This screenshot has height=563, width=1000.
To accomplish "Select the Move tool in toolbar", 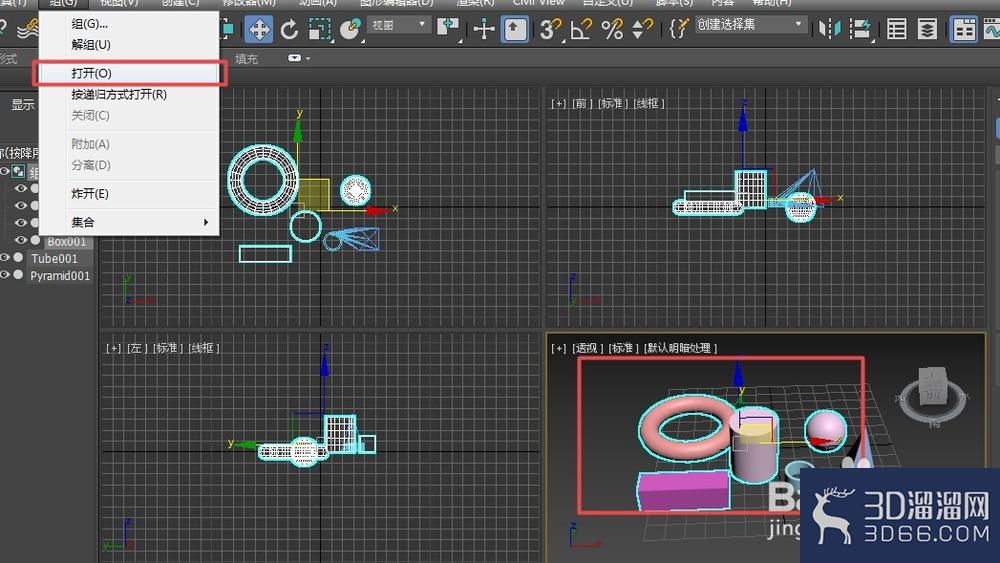I will coord(259,29).
